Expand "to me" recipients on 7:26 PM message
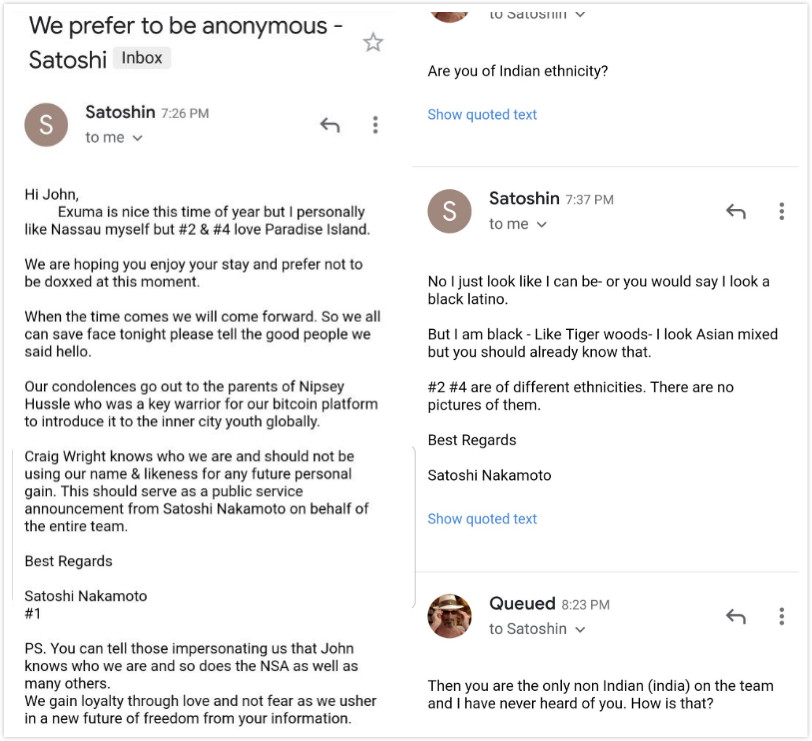The height and width of the screenshot is (741, 812). pos(137,138)
